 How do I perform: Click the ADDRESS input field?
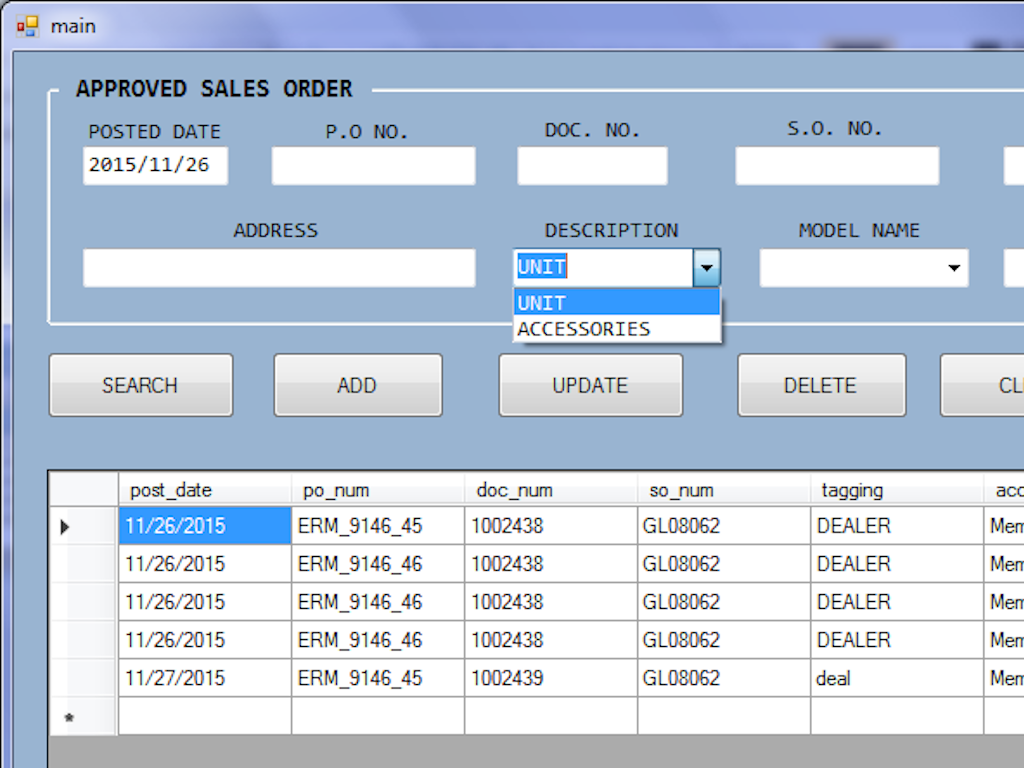[278, 268]
